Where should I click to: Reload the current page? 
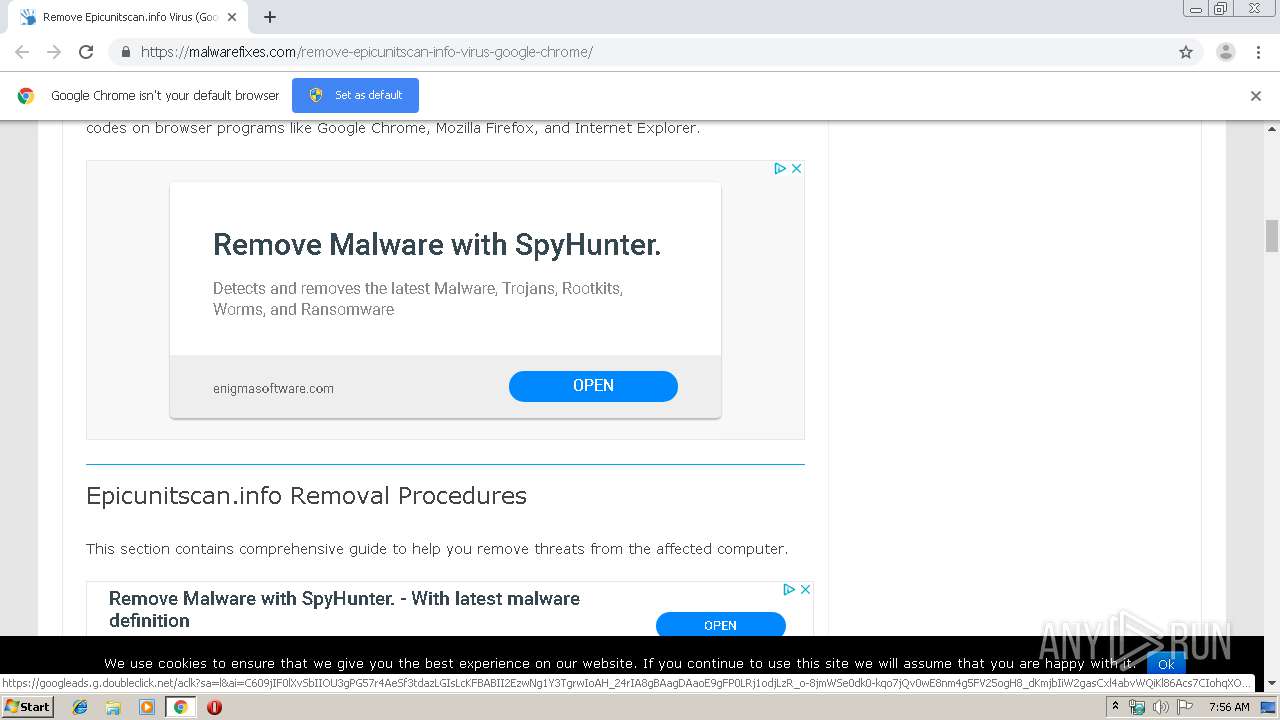click(x=86, y=52)
